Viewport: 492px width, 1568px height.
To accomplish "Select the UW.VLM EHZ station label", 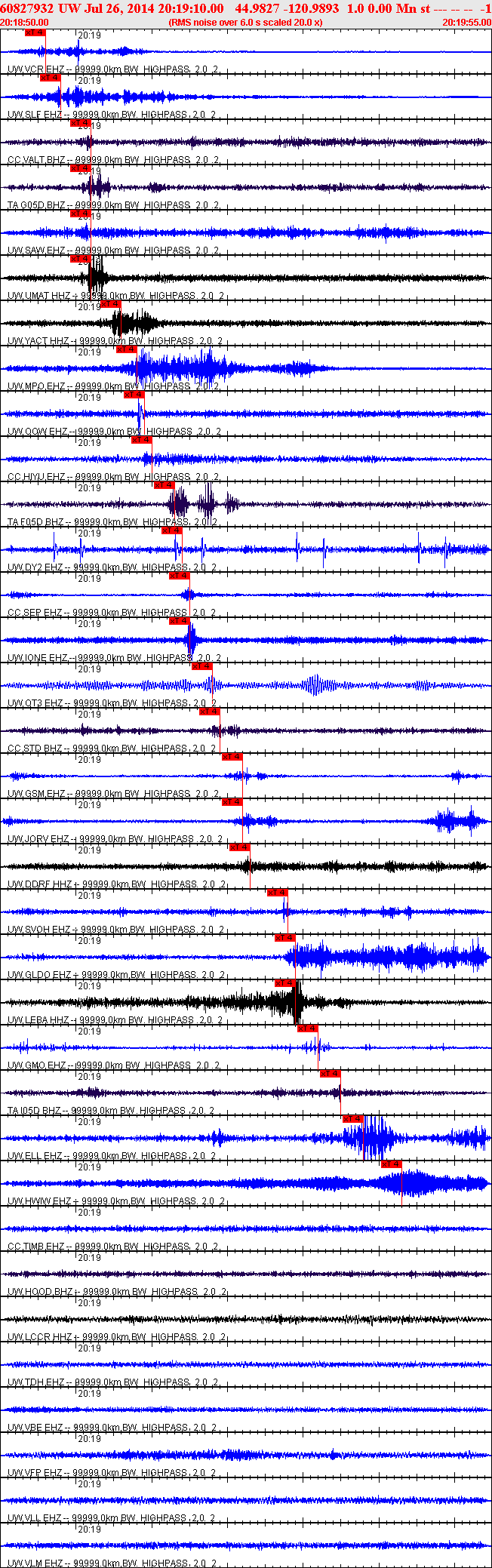I will click(35, 1563).
